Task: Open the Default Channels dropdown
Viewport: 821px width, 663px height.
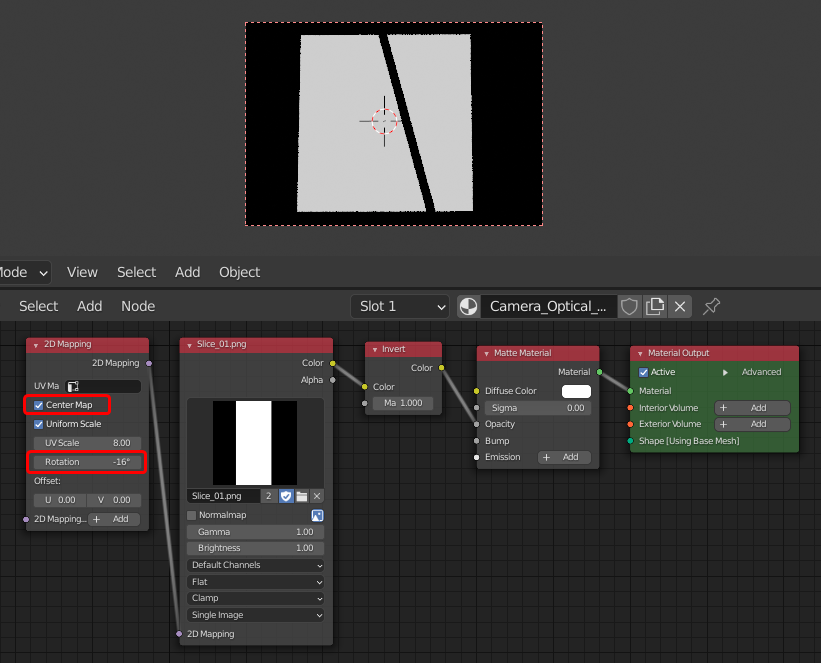Action: point(256,565)
